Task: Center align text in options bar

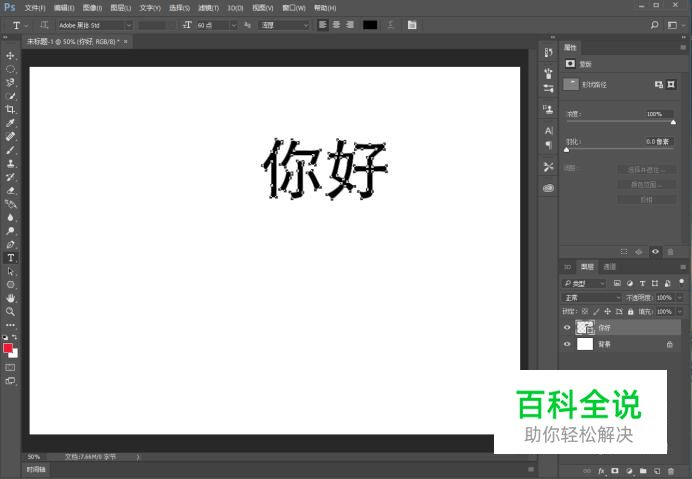Action: [337, 25]
